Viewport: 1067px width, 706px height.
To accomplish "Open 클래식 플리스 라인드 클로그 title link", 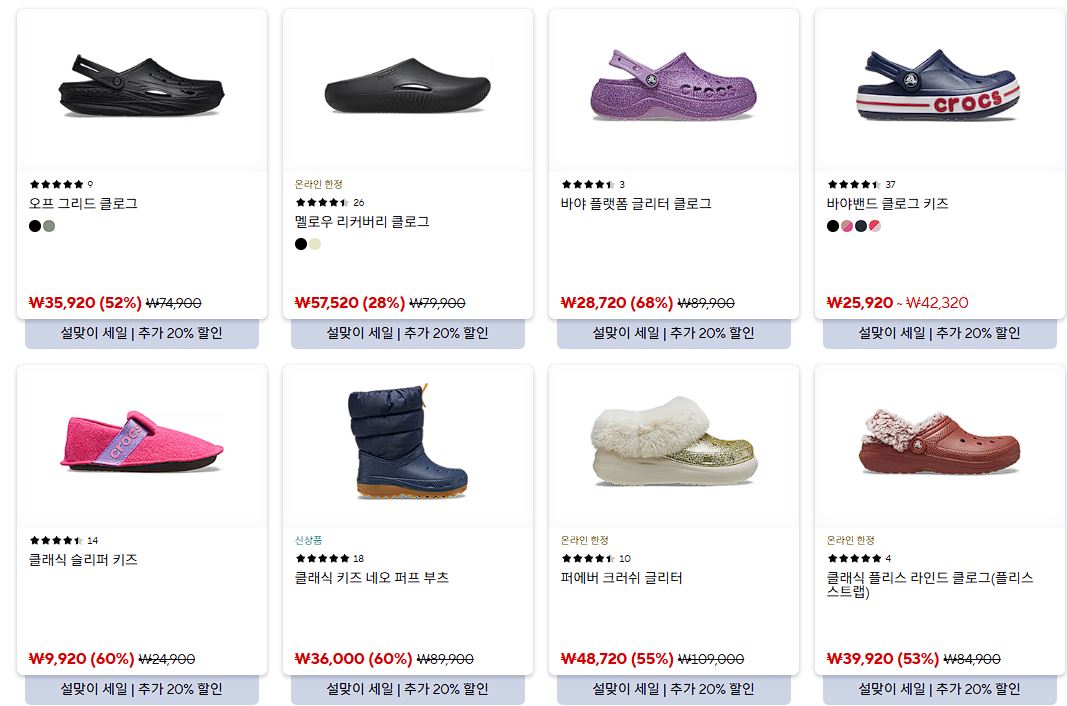I will pos(930,584).
